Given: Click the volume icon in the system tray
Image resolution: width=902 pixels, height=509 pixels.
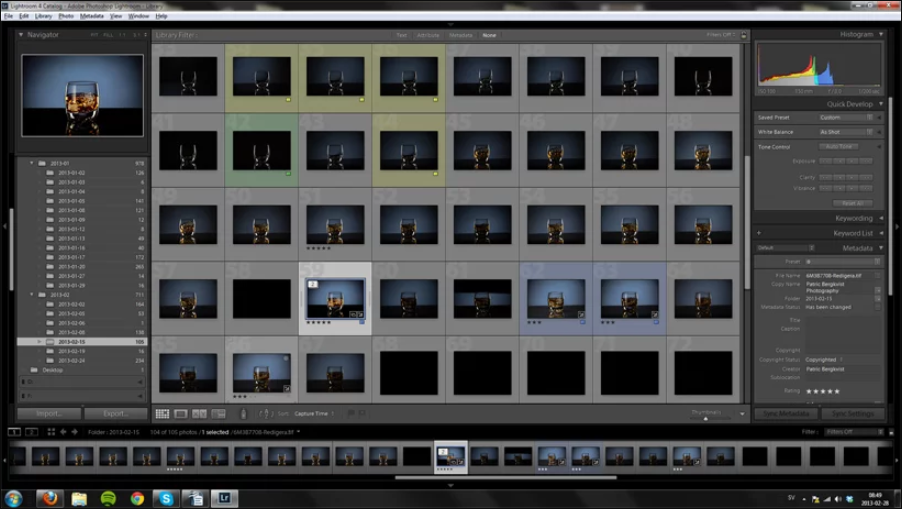Looking at the screenshot, I should coord(838,499).
